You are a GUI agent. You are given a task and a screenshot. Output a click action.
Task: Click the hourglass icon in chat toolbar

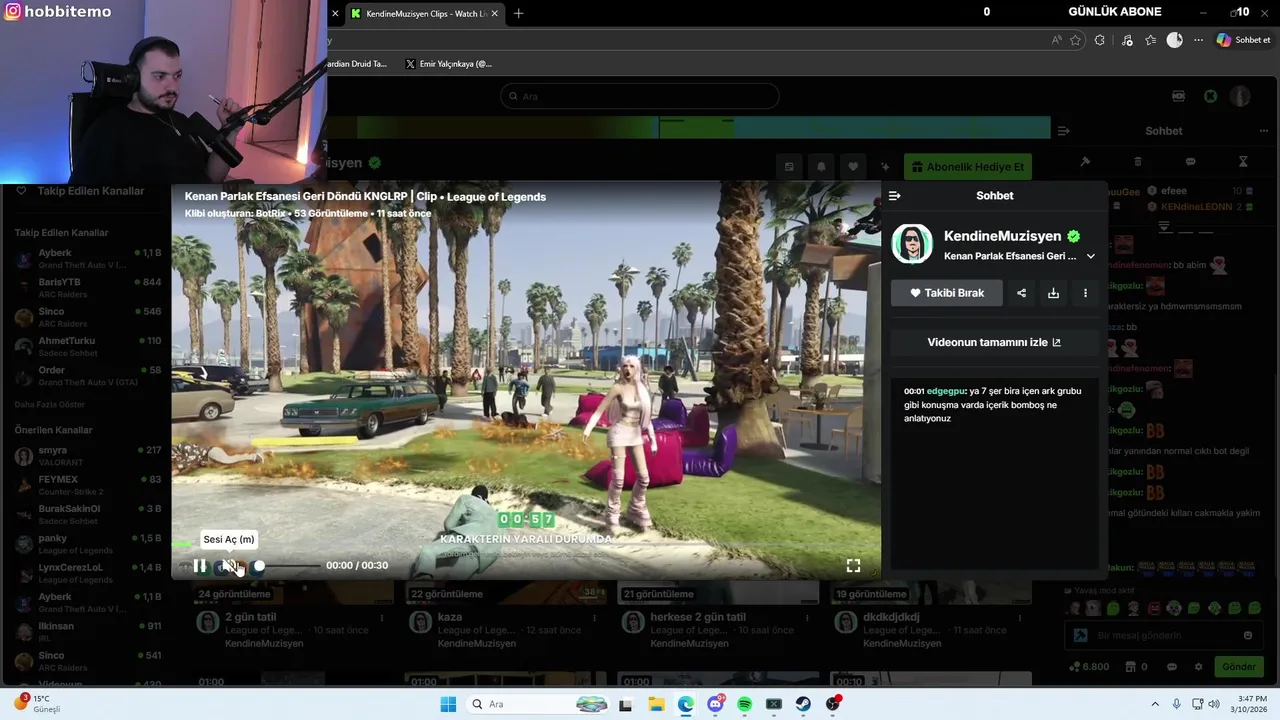pos(1243,162)
